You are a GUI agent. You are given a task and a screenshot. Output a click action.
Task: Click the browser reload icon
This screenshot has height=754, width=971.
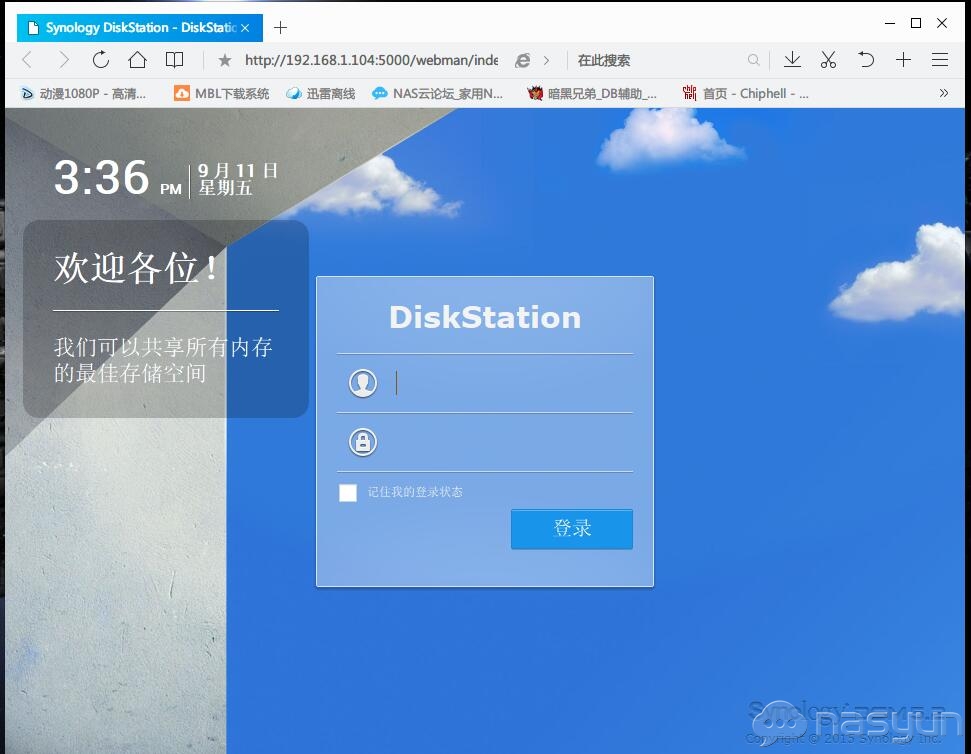click(x=100, y=60)
